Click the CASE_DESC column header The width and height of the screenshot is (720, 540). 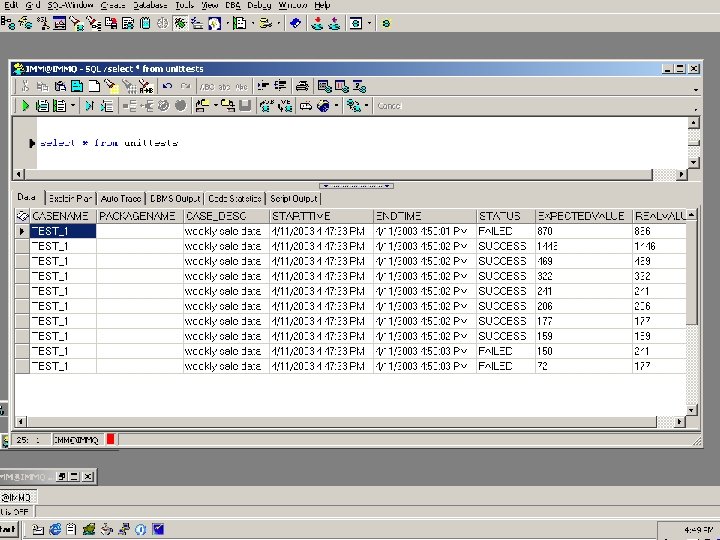[x=226, y=216]
